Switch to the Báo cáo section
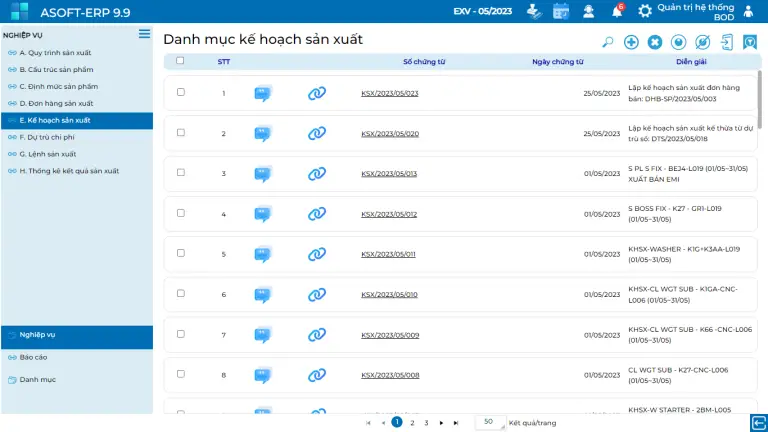The height and width of the screenshot is (432, 768). click(33, 357)
